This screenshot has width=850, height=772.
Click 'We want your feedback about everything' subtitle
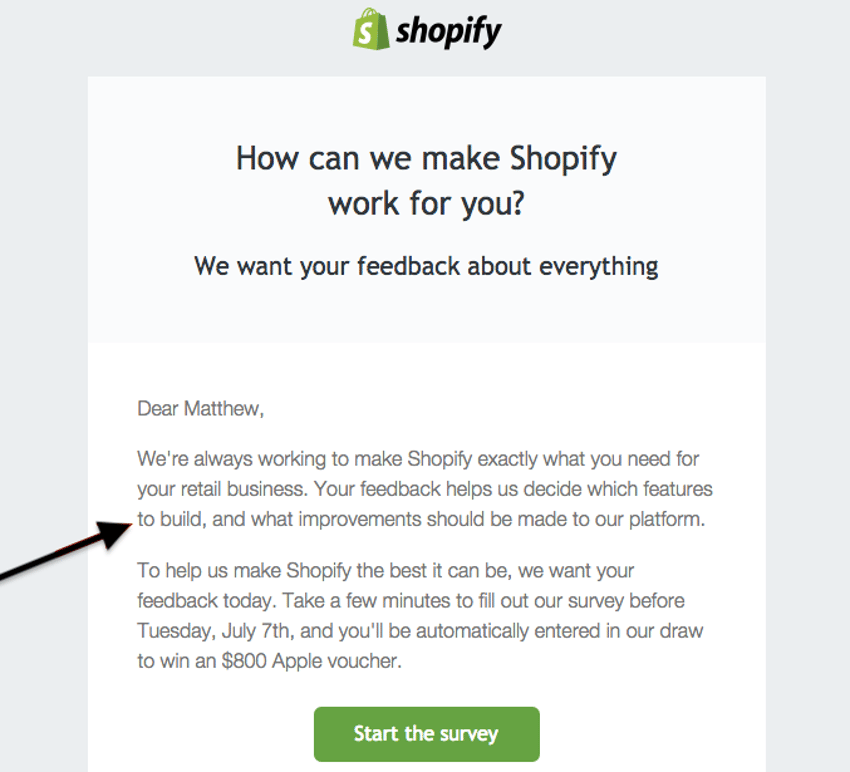(426, 267)
